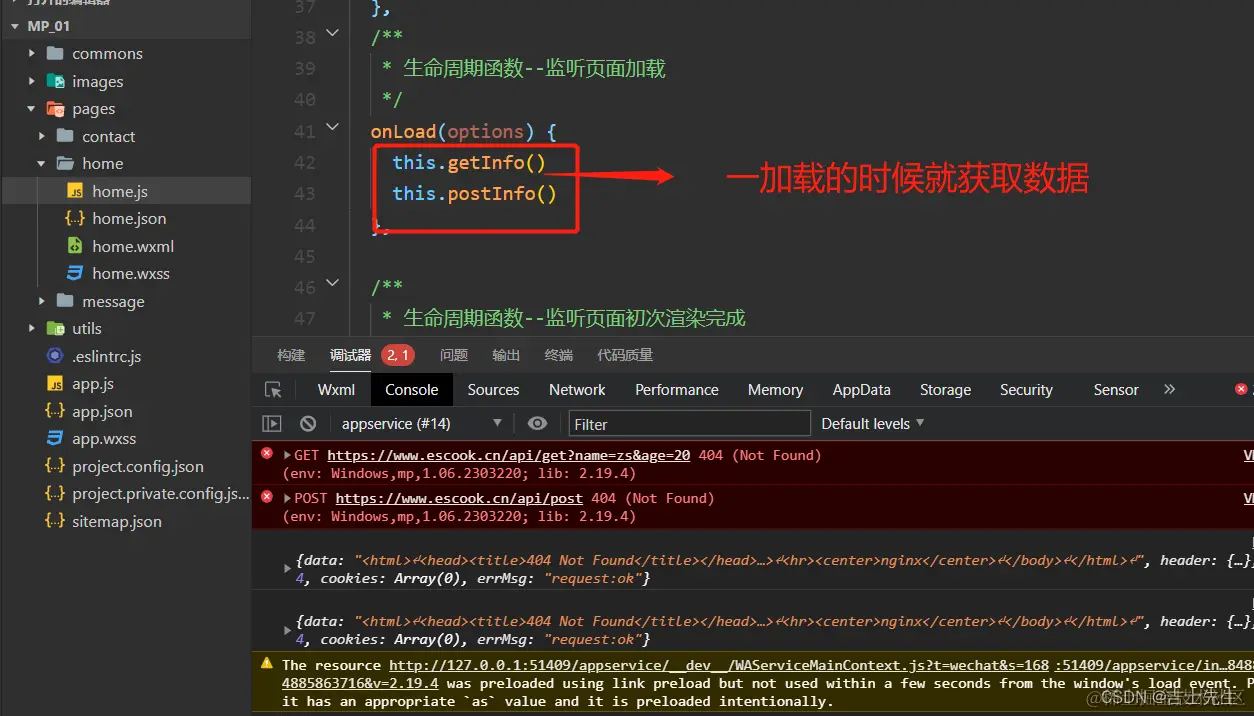The height and width of the screenshot is (716, 1254).
Task: Open the 127.0.0.1 WAServiceMainContext.js link
Action: click(719, 665)
